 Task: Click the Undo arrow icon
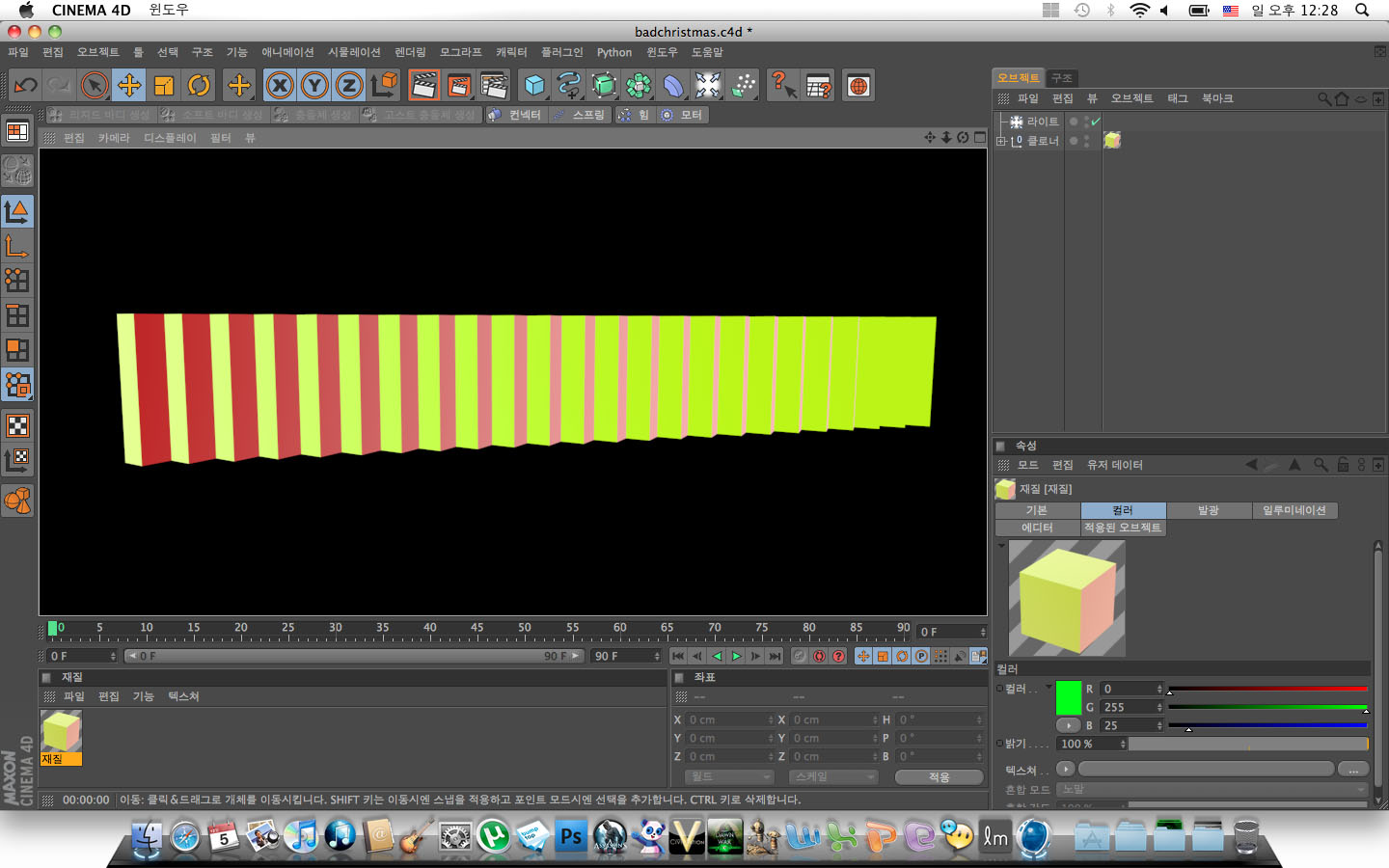pyautogui.click(x=26, y=86)
